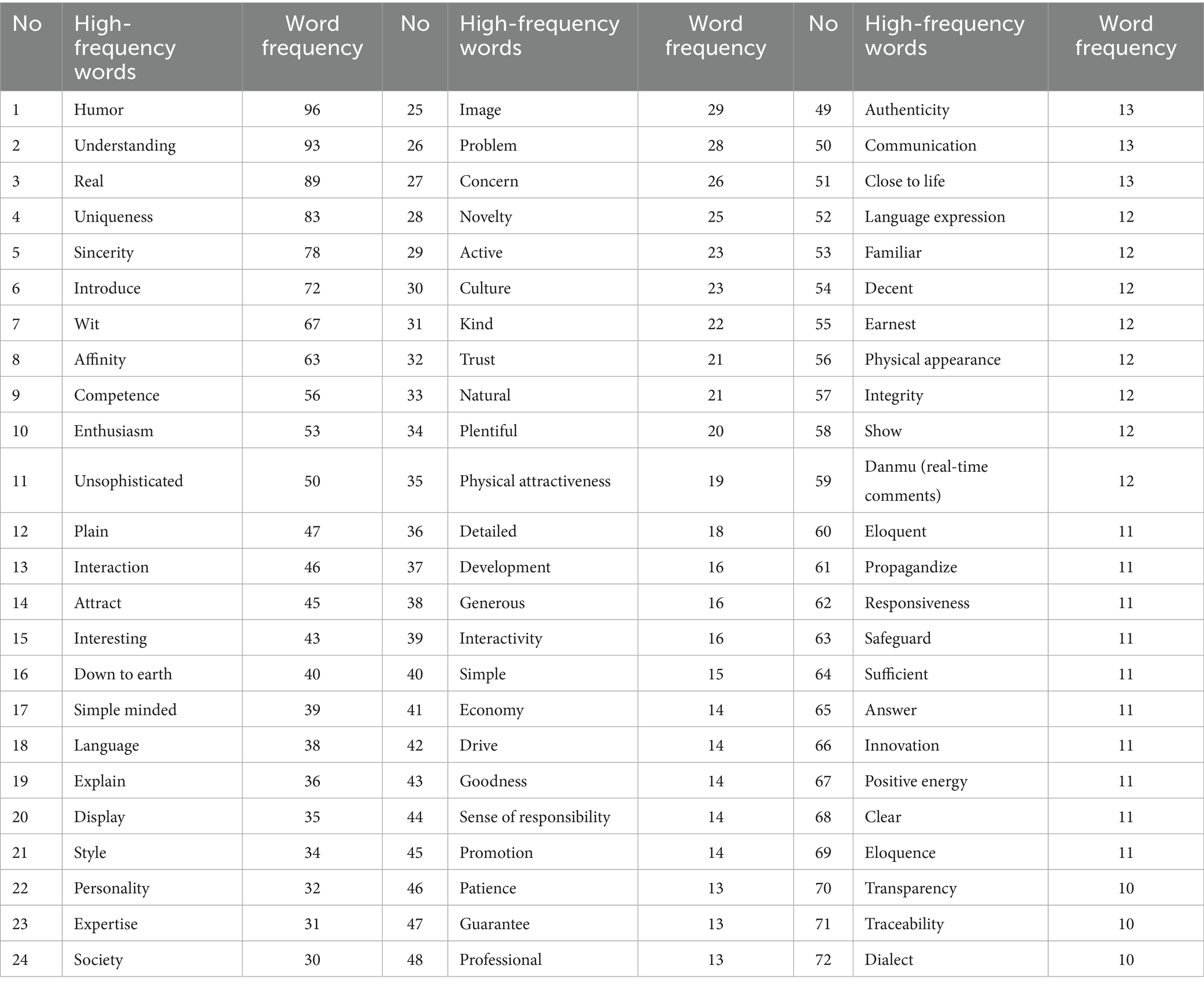The height and width of the screenshot is (987, 1204).
Task: Select the "Physical attractiveness" entry
Action: pyautogui.click(x=535, y=481)
